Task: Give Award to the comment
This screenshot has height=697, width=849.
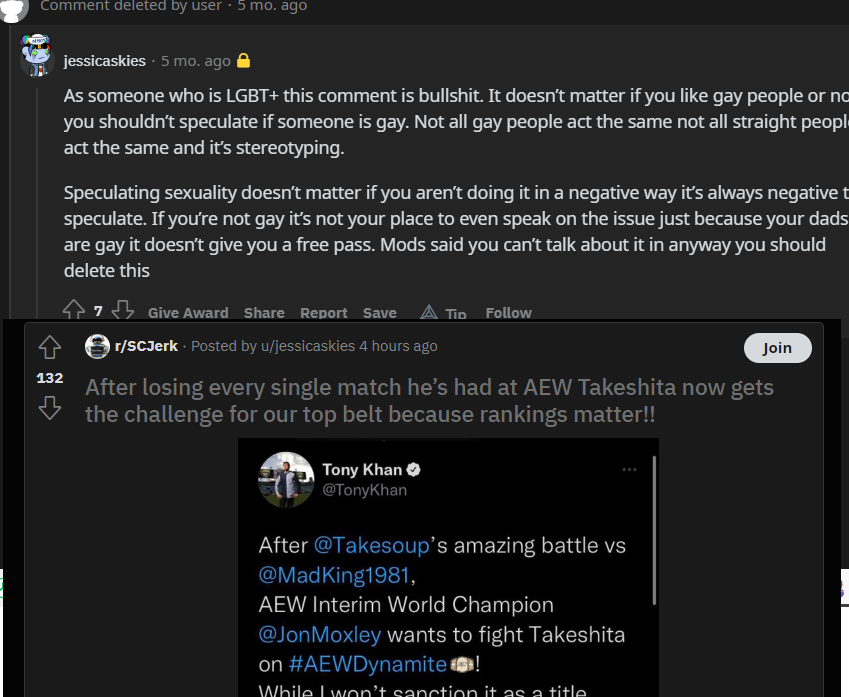Action: pyautogui.click(x=188, y=313)
